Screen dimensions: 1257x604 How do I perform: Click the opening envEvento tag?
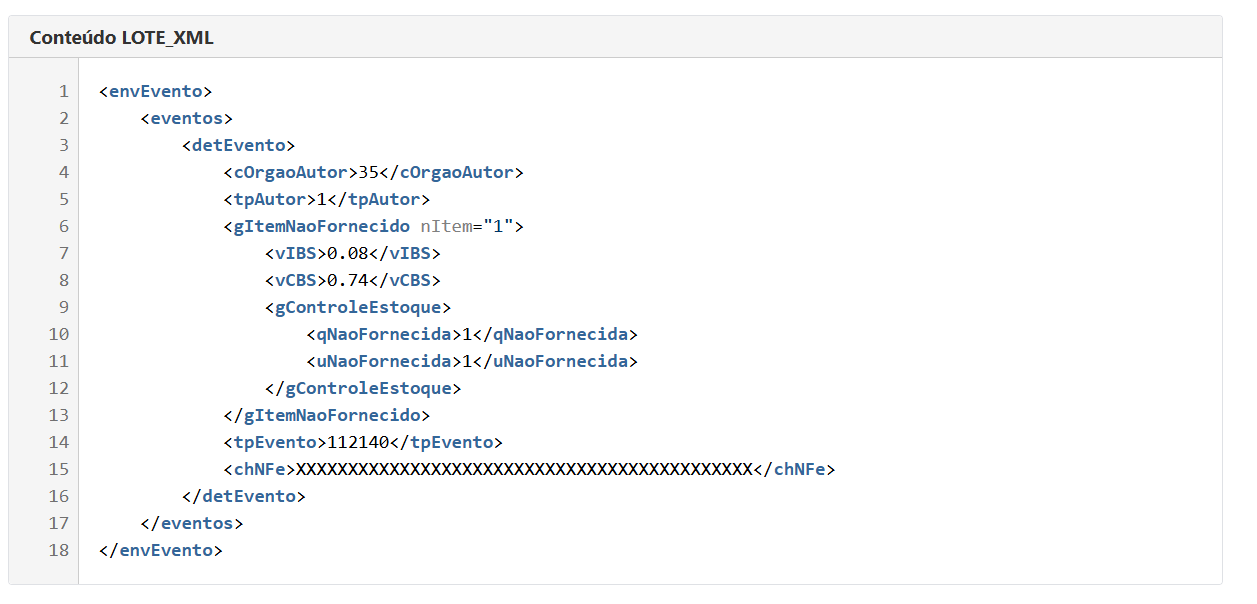[155, 91]
